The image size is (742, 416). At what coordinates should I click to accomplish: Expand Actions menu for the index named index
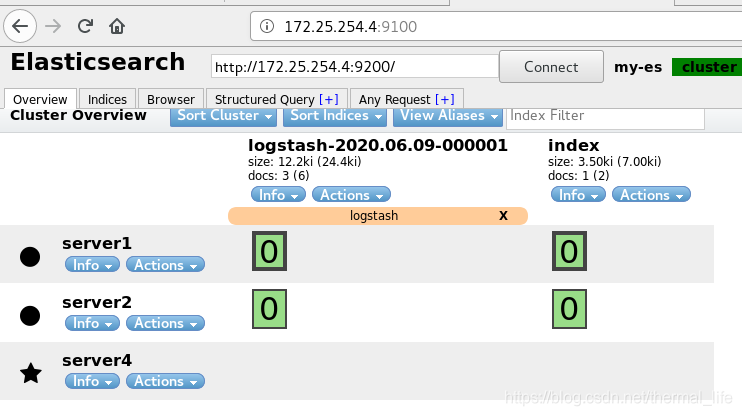pos(651,195)
